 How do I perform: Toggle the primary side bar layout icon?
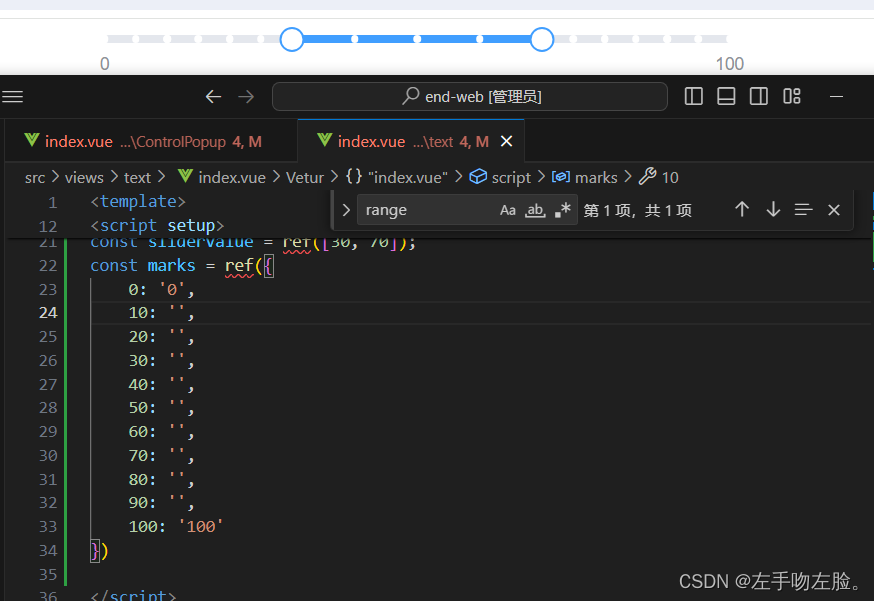(693, 96)
